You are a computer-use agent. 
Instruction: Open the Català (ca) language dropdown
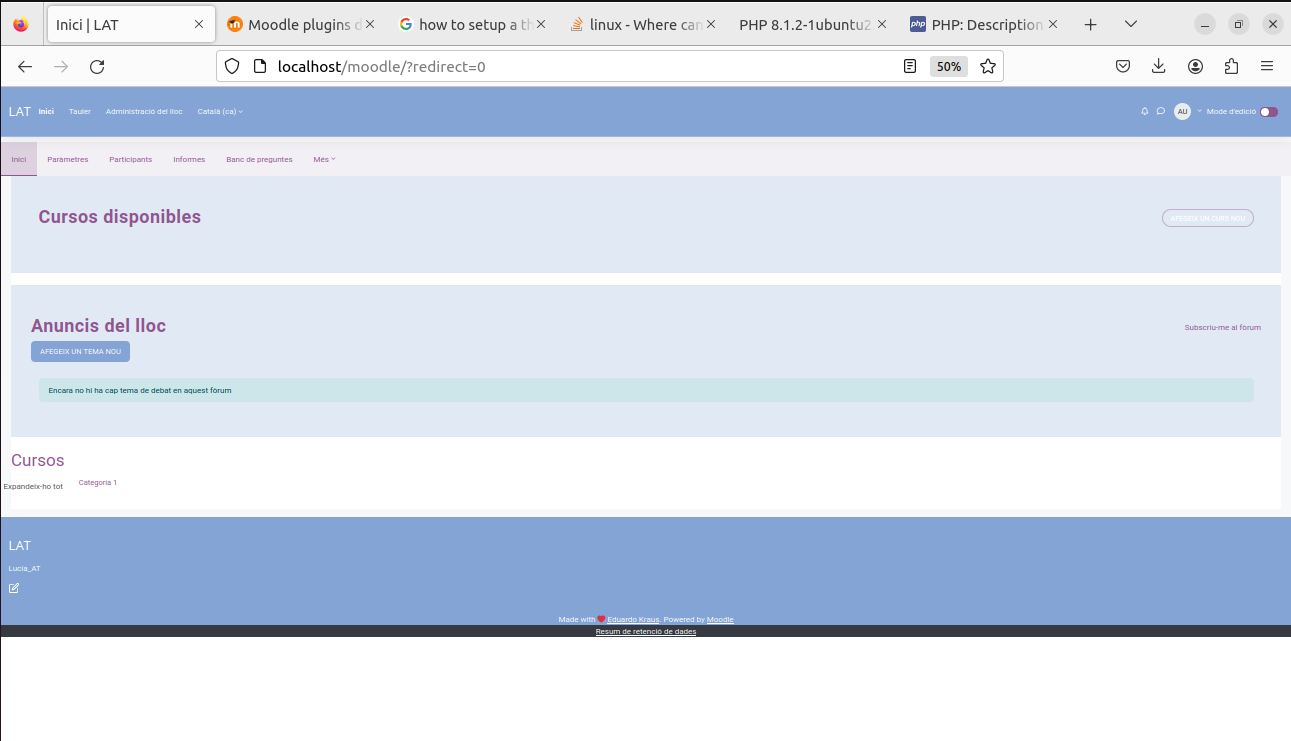[220, 111]
